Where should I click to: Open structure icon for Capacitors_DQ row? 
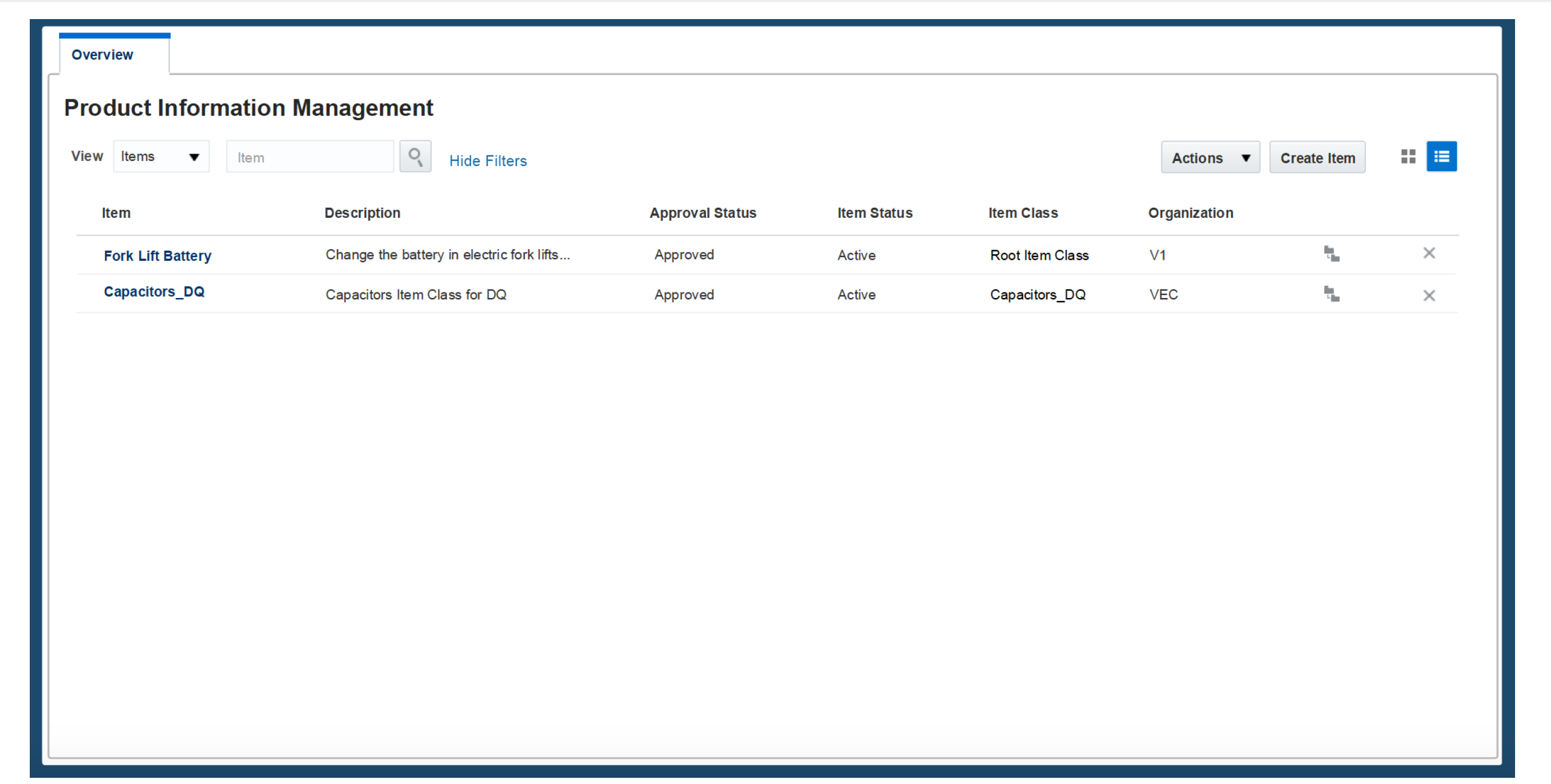[x=1331, y=294]
